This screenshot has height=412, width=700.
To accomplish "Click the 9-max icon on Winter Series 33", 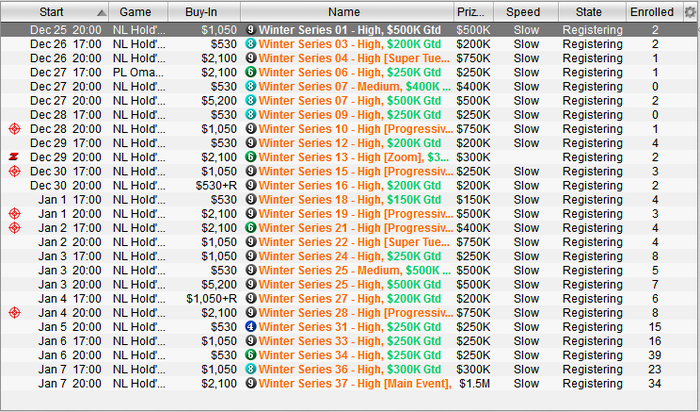I will 251,341.
